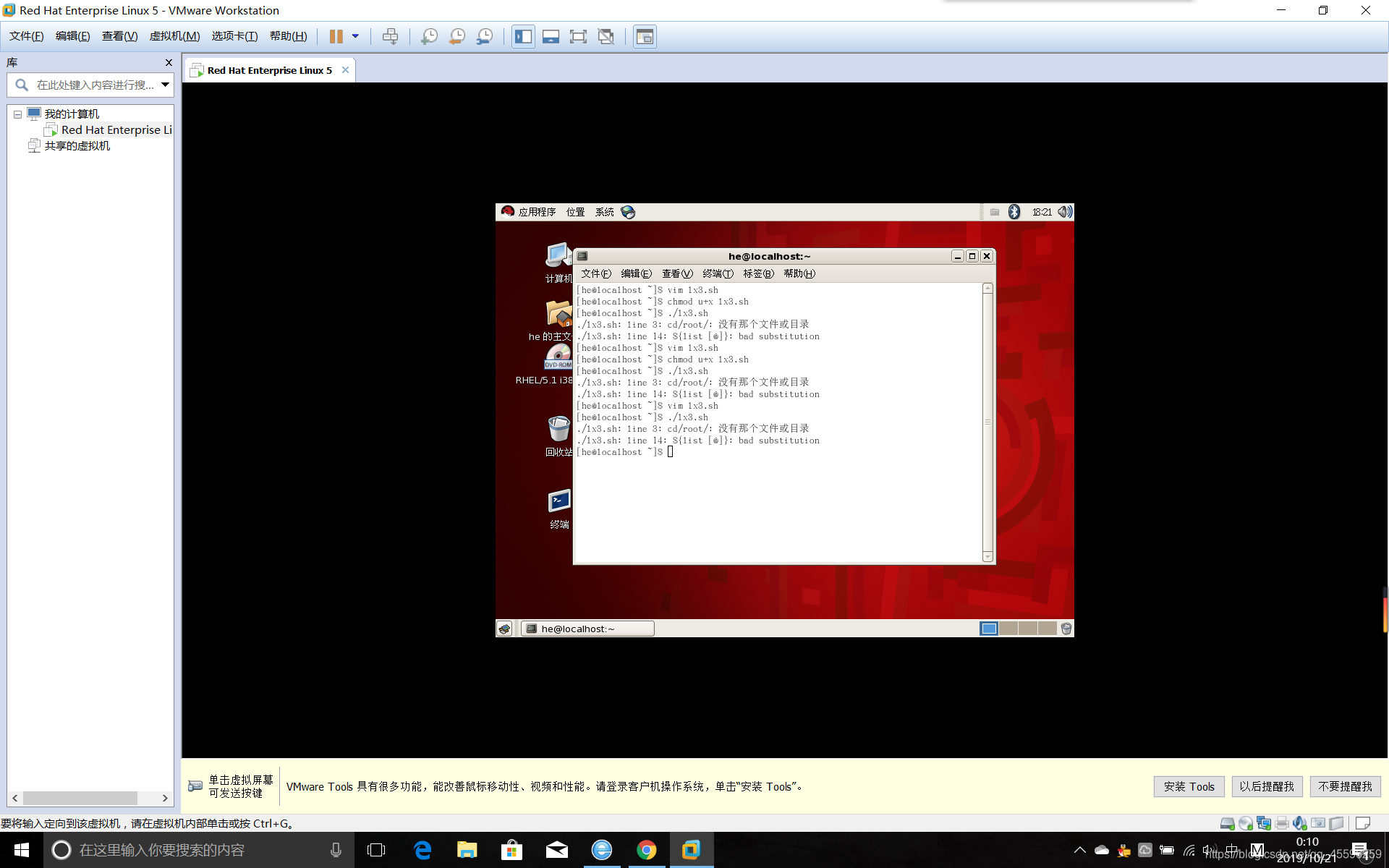The width and height of the screenshot is (1389, 868).
Task: Open the terminal's 编辑(E) menu
Action: pos(636,273)
